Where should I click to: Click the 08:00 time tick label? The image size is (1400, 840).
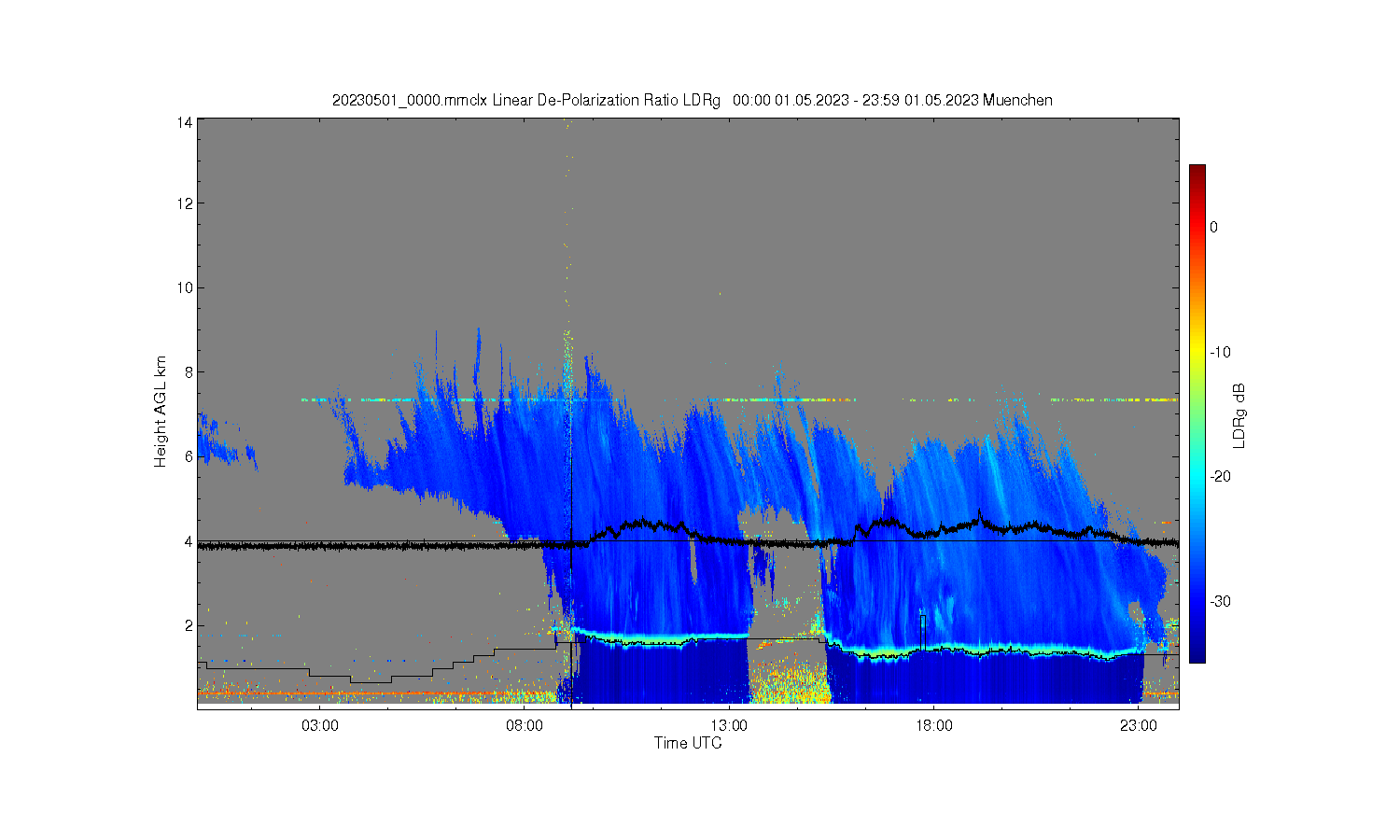pos(525,725)
